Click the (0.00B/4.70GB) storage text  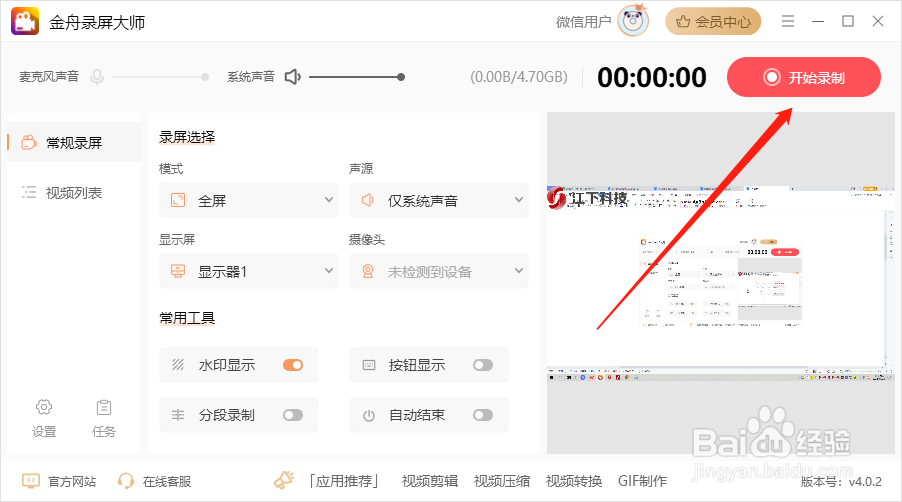click(x=519, y=77)
